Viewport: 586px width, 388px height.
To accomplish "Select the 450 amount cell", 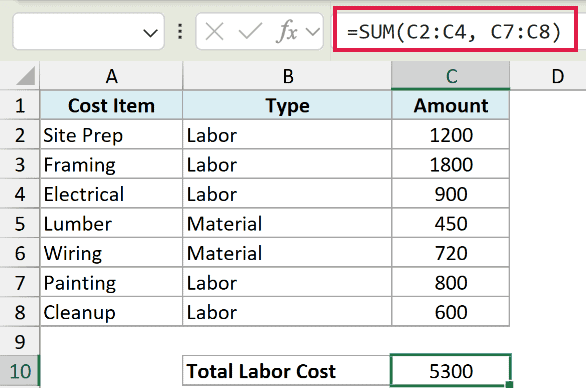I will (450, 223).
